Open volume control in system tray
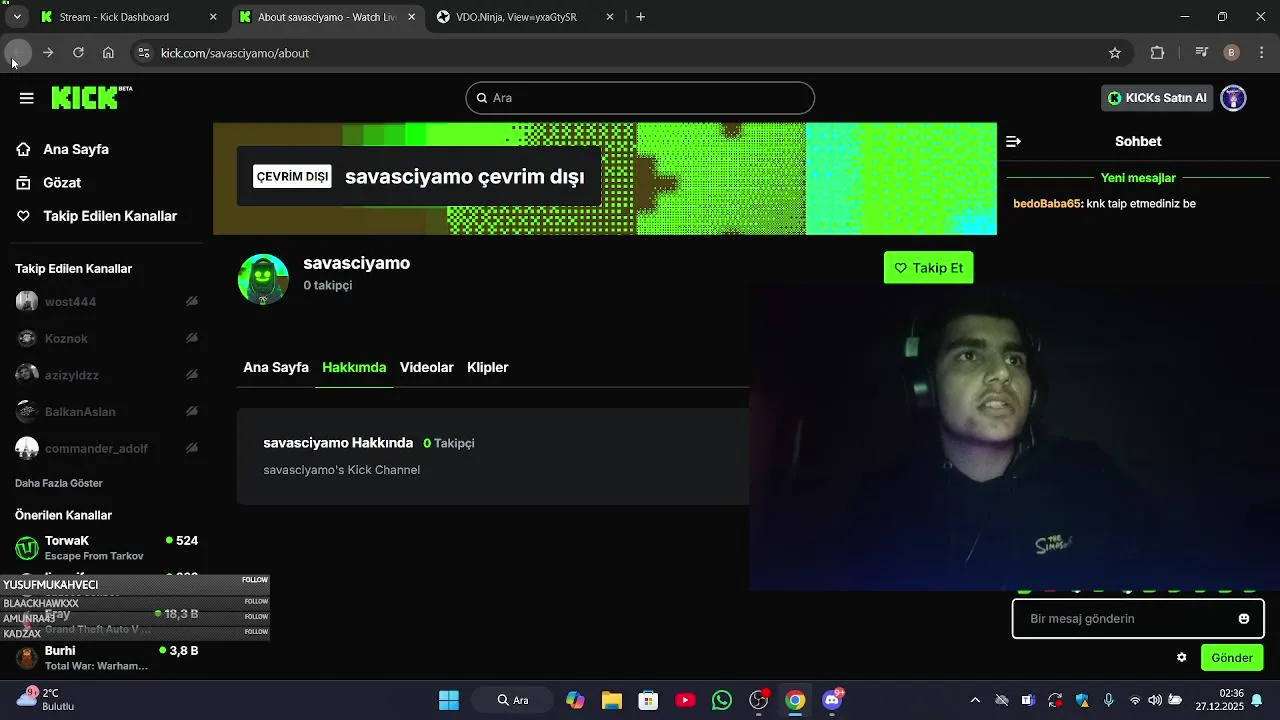The width and height of the screenshot is (1280, 720). click(x=1155, y=700)
